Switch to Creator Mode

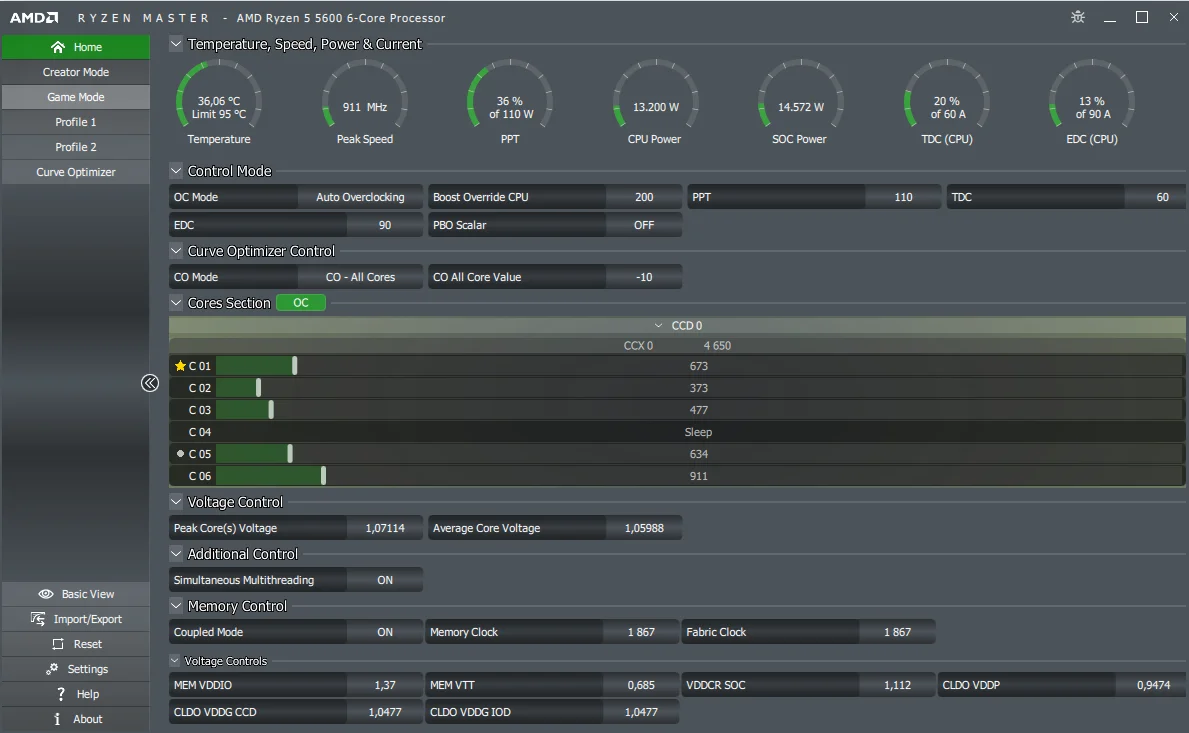pyautogui.click(x=76, y=72)
